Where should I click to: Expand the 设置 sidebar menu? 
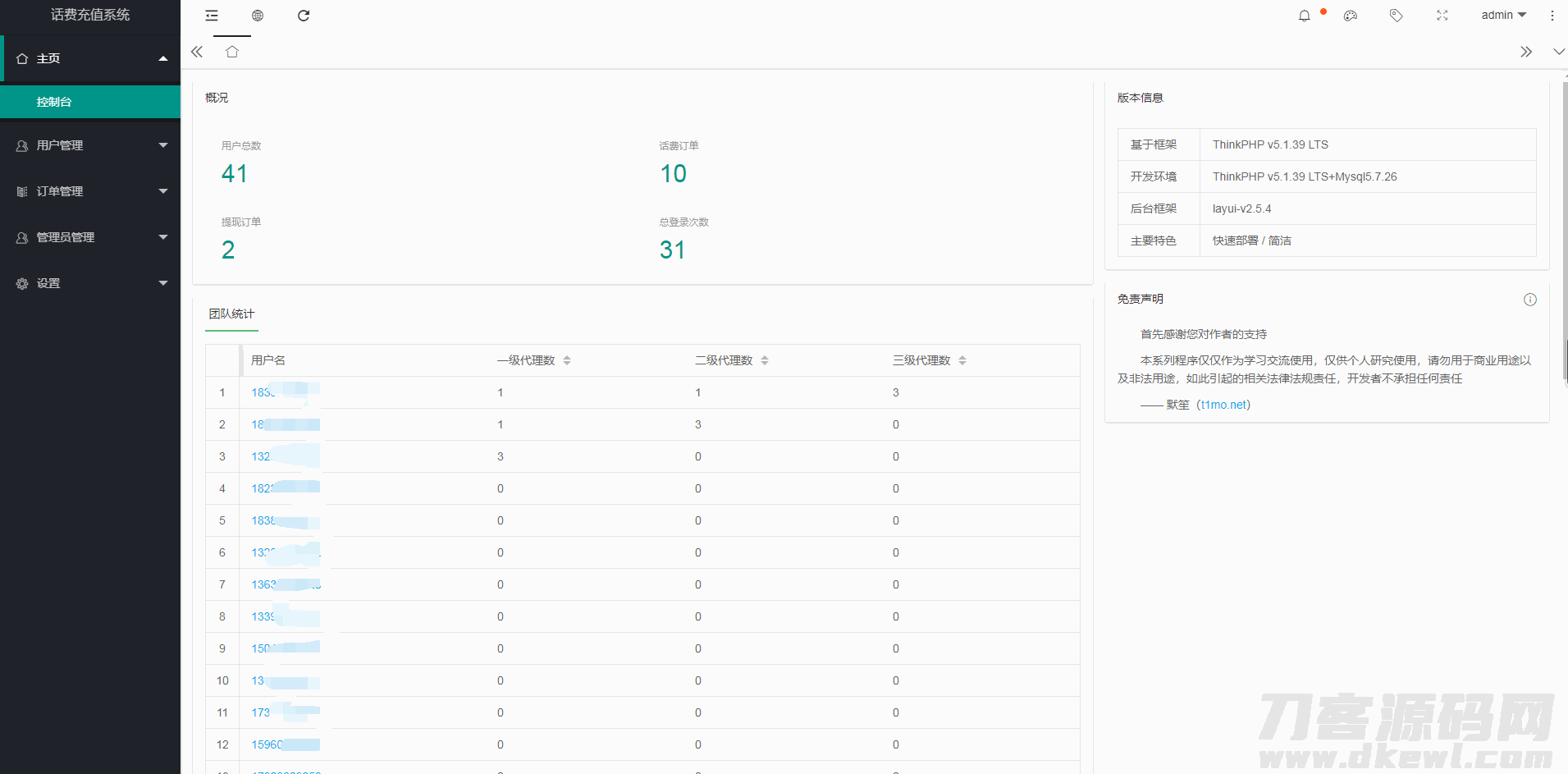tap(90, 283)
